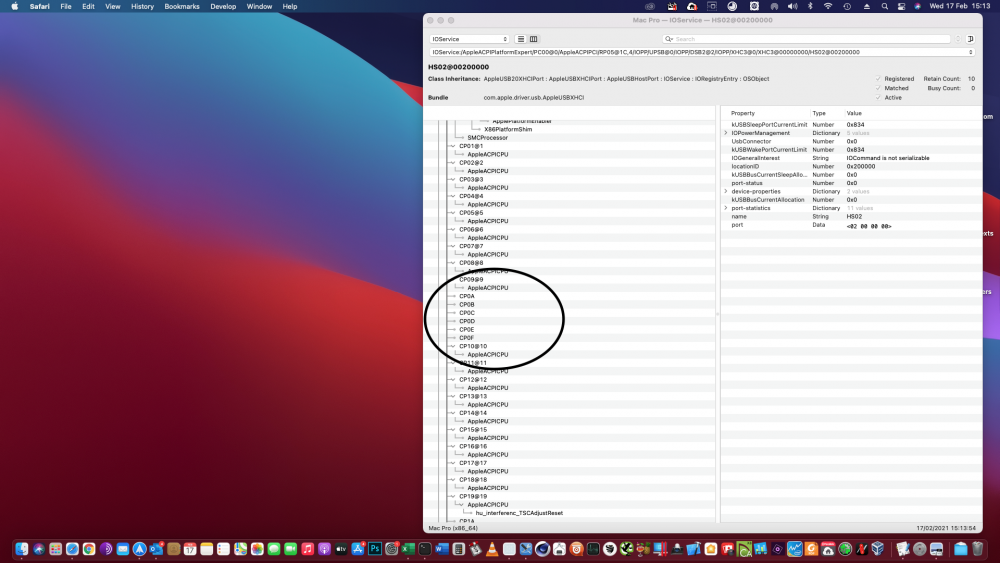Open the Apple menu
1000x563 pixels.
(15, 6)
